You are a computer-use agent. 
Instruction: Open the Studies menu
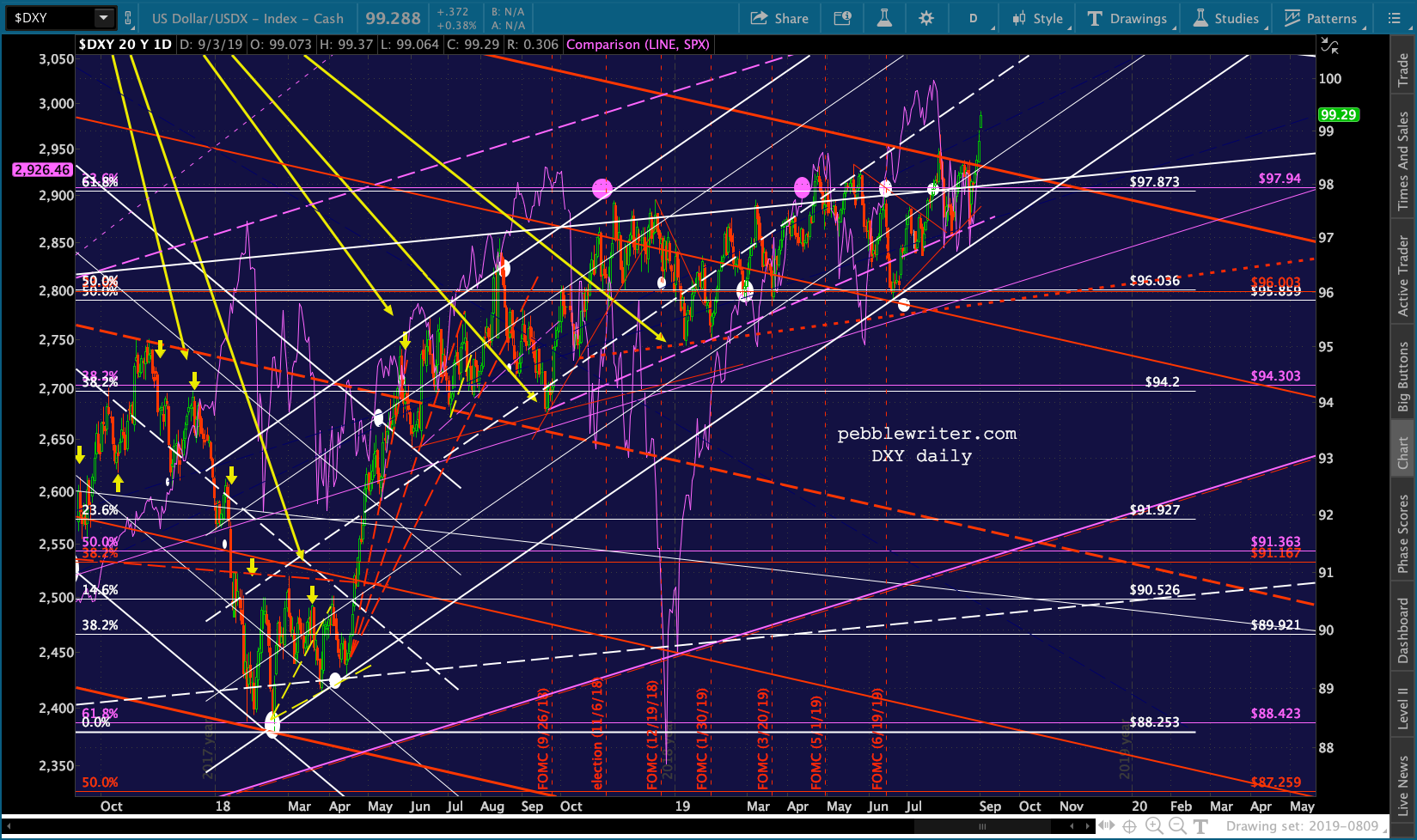click(1226, 18)
